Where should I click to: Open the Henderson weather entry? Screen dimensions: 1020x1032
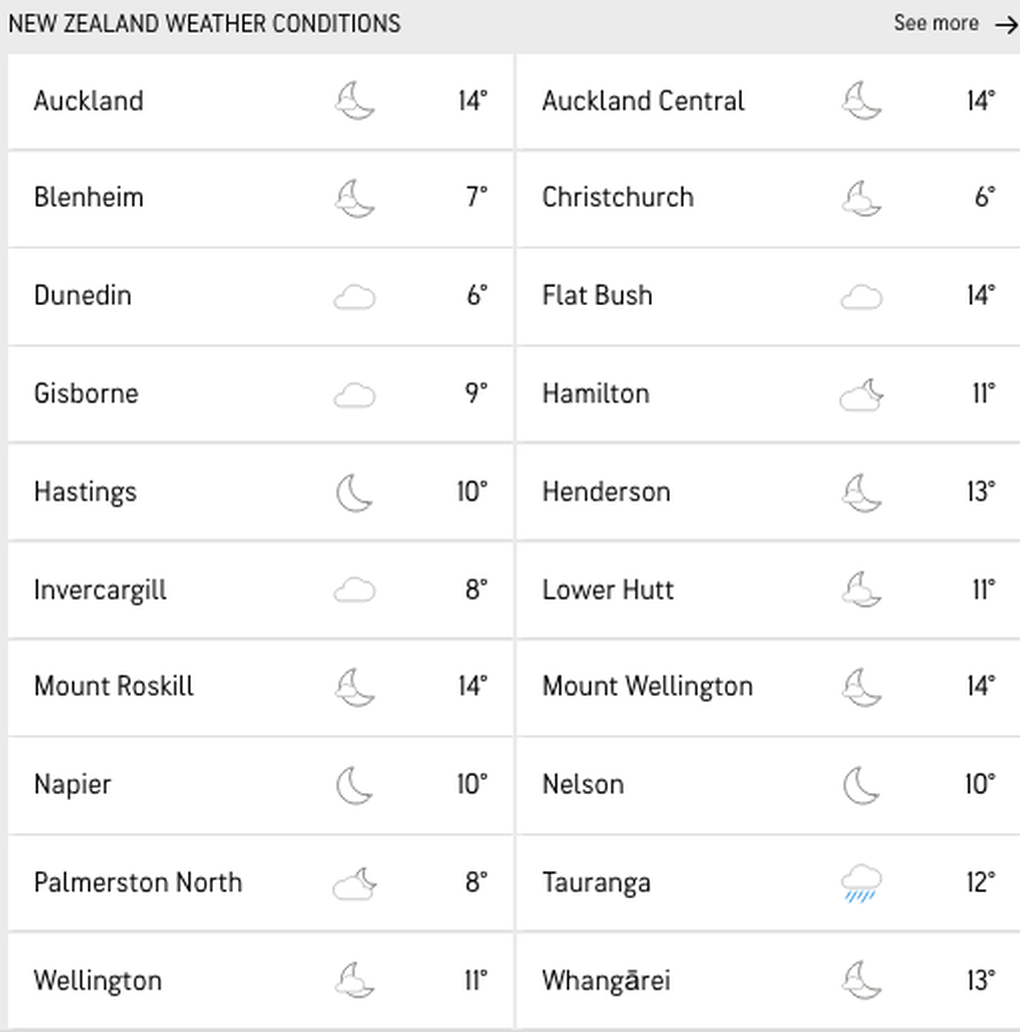768,492
